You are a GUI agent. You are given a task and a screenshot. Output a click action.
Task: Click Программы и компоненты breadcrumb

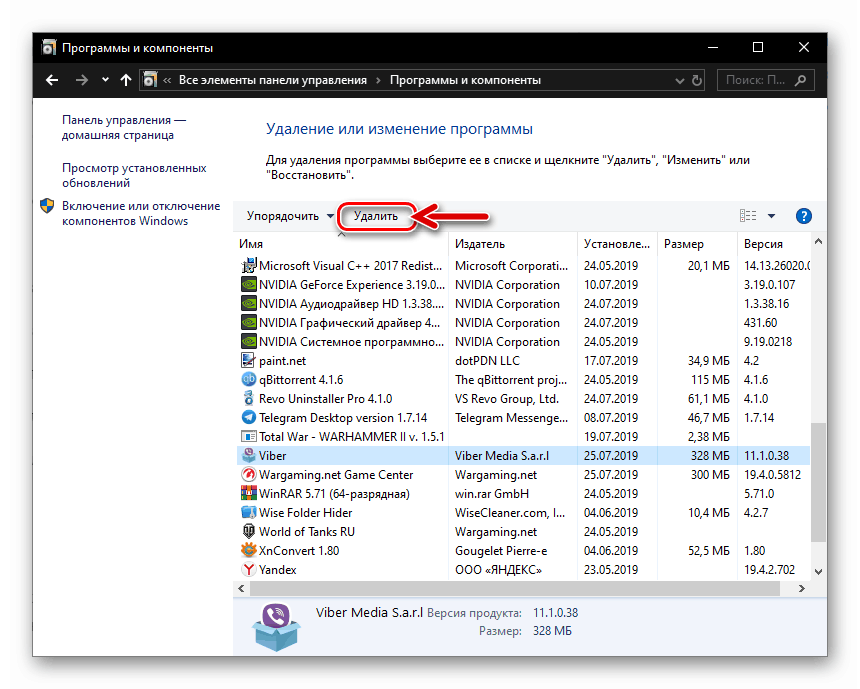click(465, 80)
